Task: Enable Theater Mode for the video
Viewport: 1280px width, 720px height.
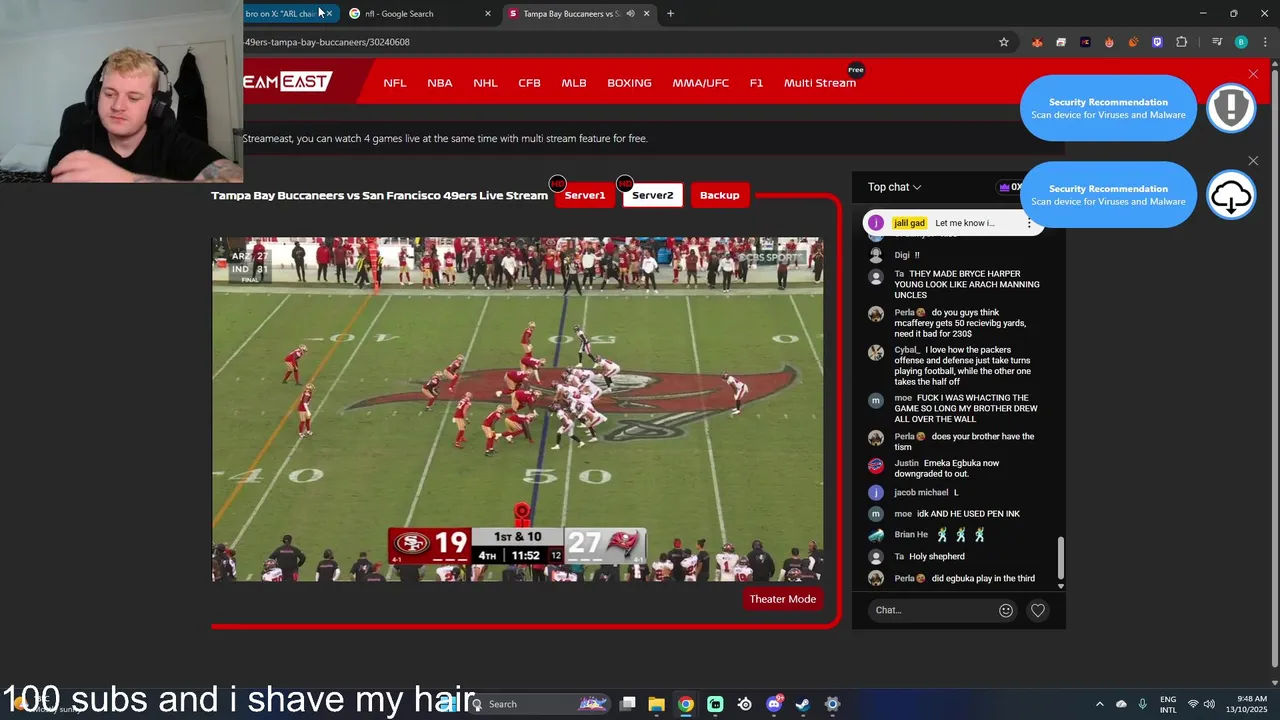Action: 783,599
